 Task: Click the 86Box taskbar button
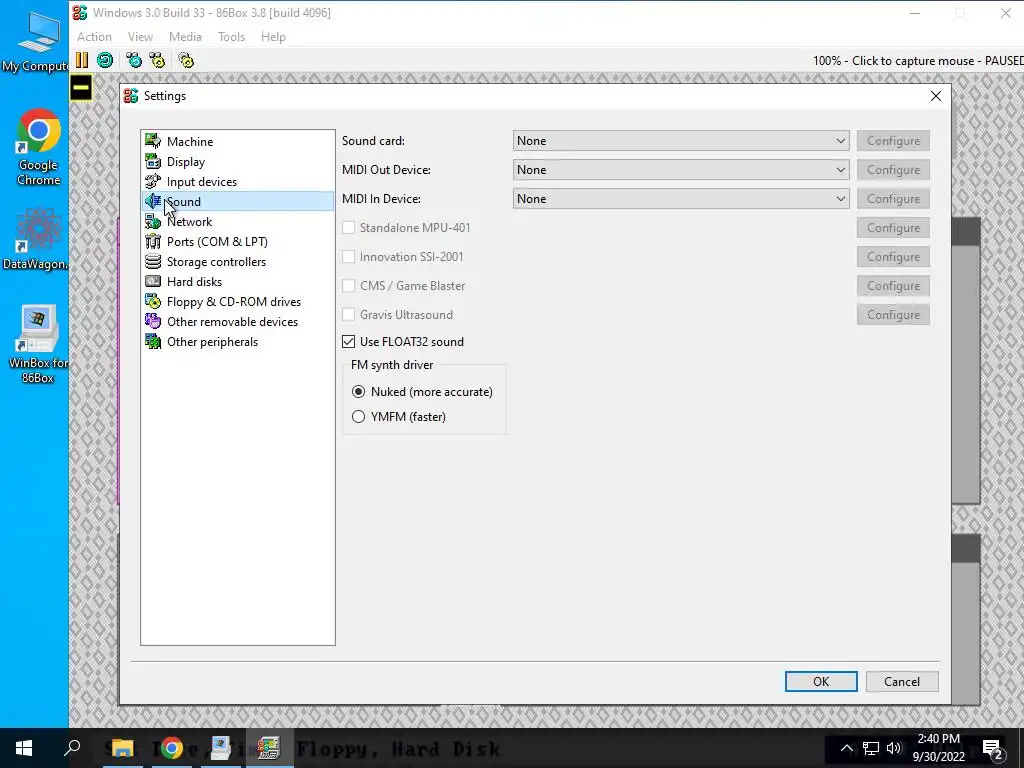click(268, 748)
